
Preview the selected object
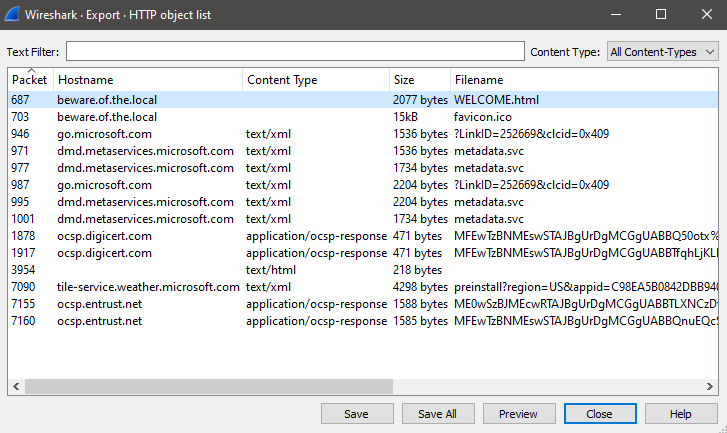pyautogui.click(x=519, y=414)
